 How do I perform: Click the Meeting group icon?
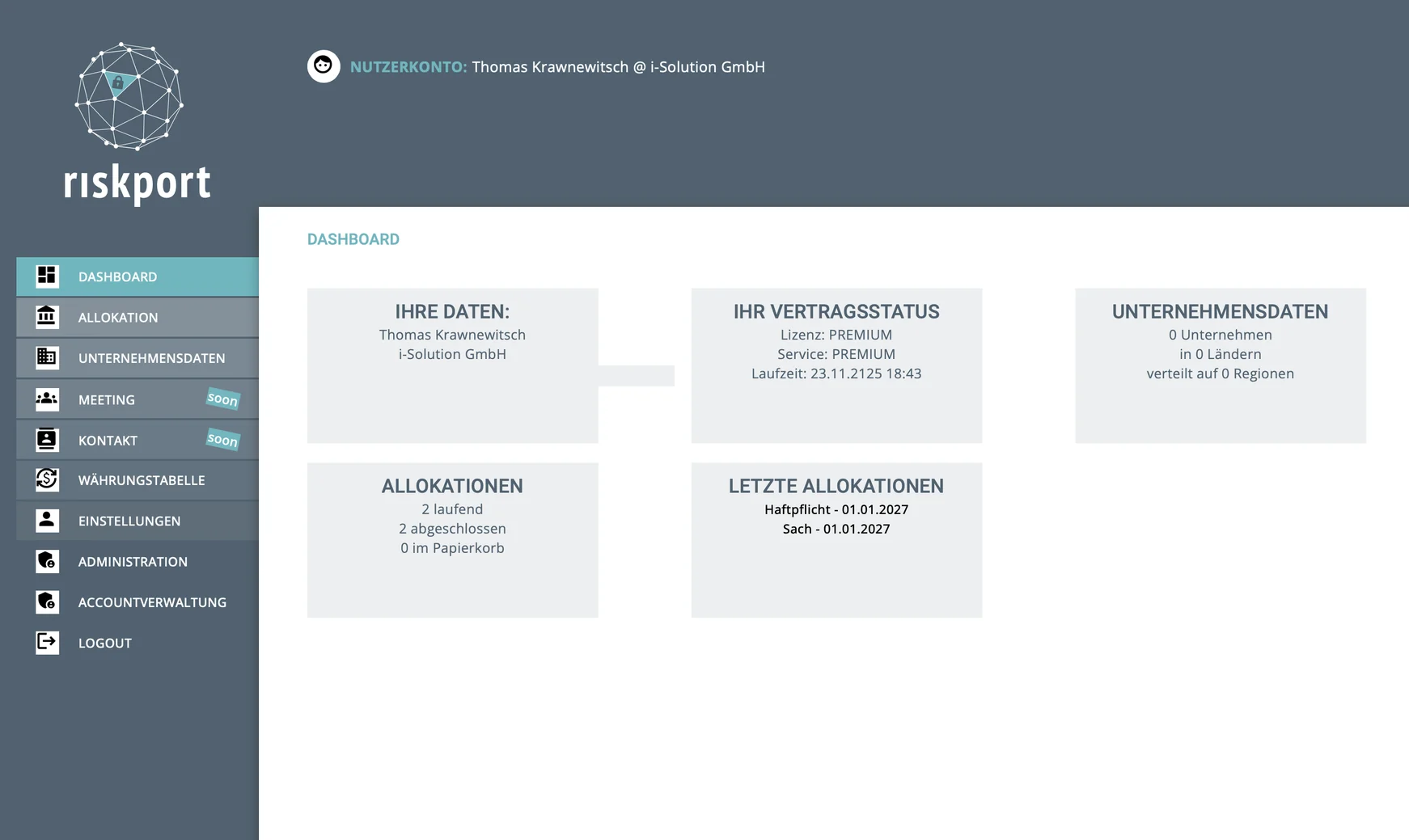coord(47,399)
